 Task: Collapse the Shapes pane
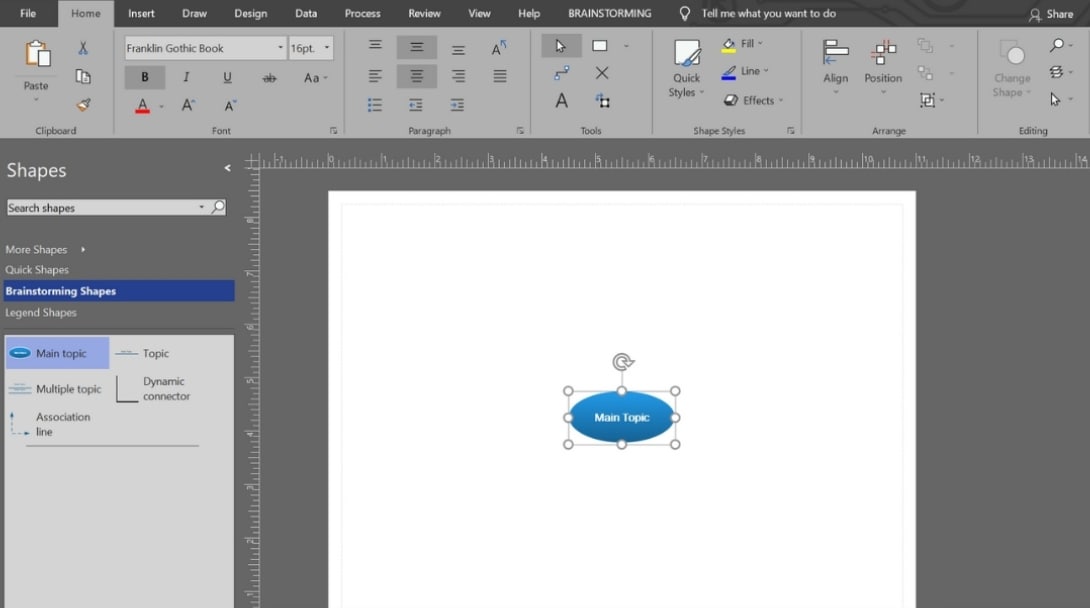point(227,168)
